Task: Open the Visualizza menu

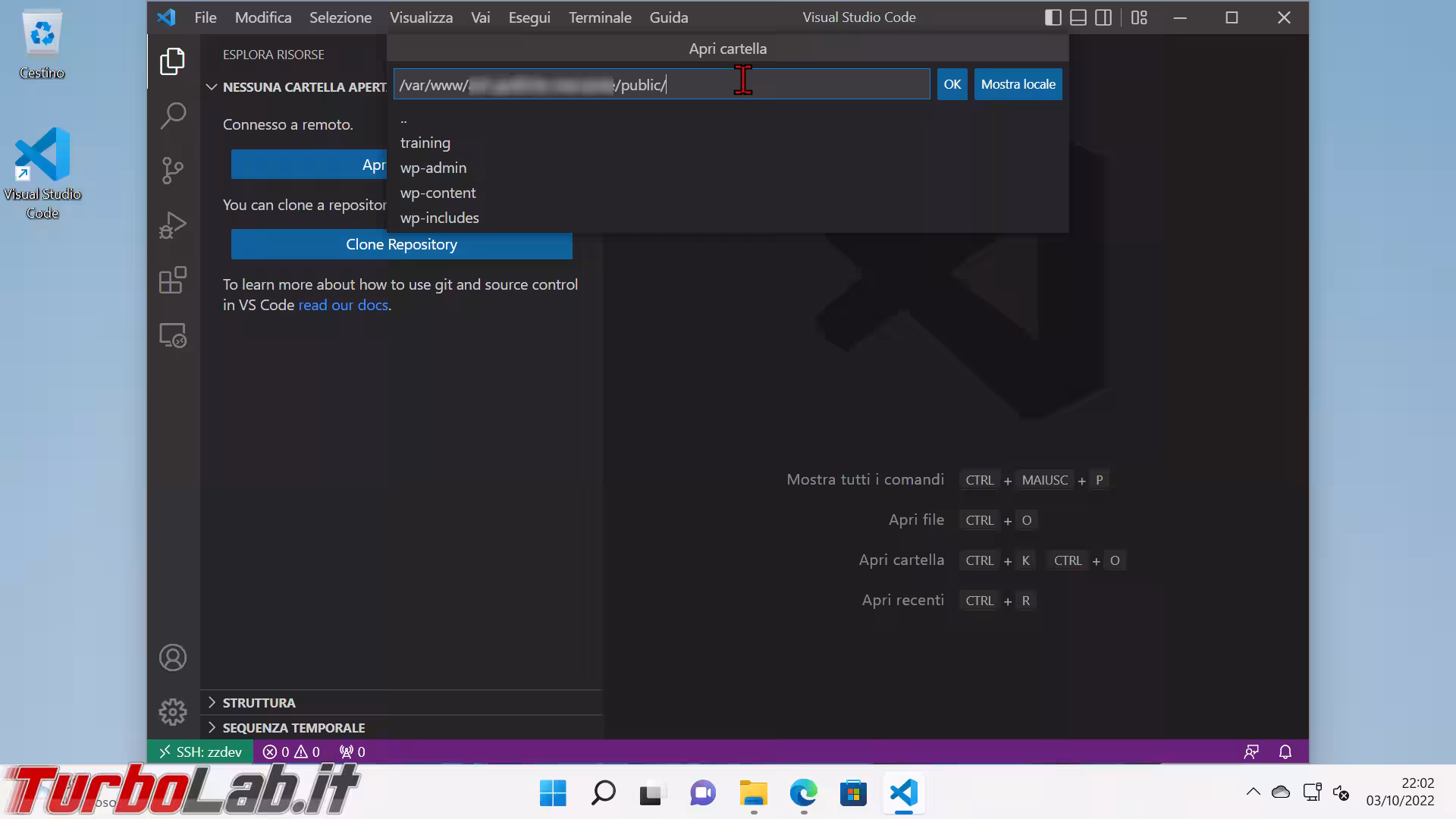Action: [x=421, y=17]
